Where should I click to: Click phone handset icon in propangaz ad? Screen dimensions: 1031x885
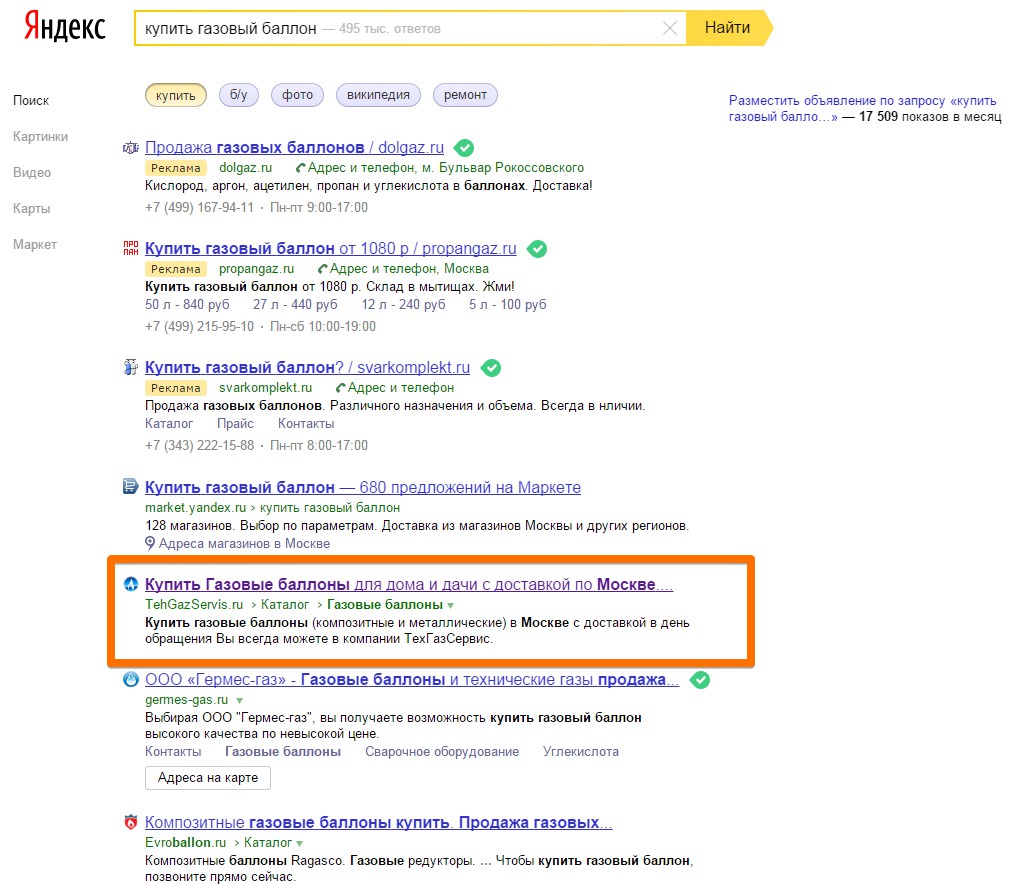tap(322, 269)
